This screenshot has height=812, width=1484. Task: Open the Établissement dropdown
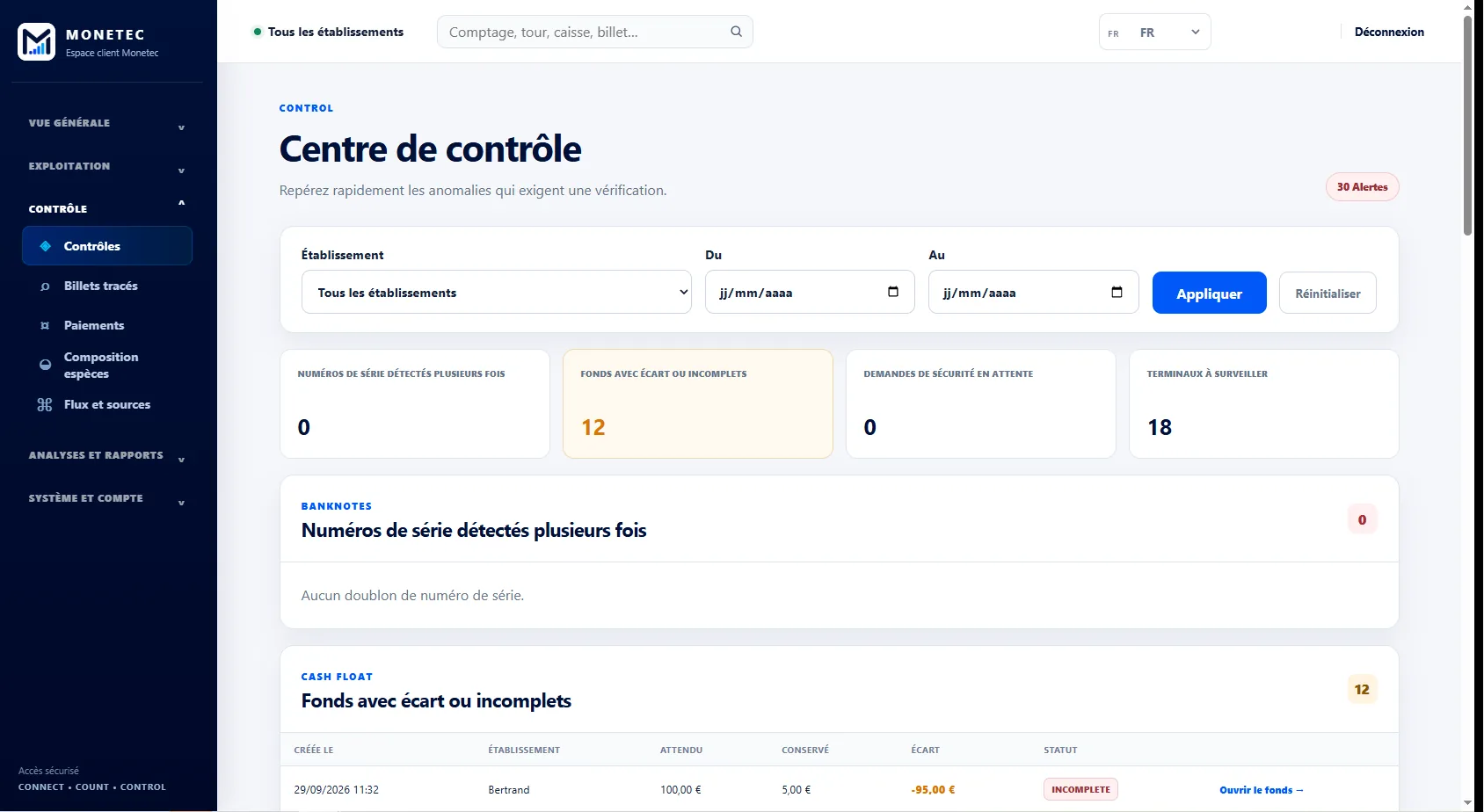tap(497, 292)
